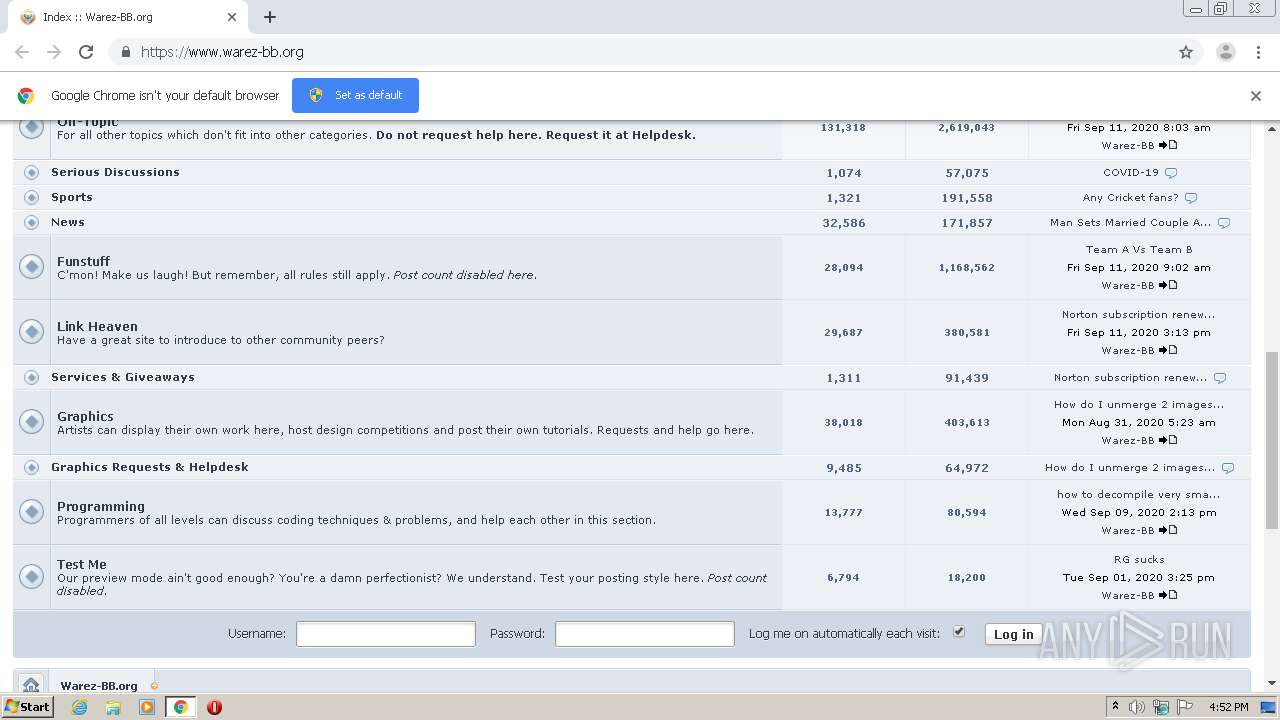The width and height of the screenshot is (1280, 720).
Task: Click the Services & Giveaways subforum icon
Action: 32,377
